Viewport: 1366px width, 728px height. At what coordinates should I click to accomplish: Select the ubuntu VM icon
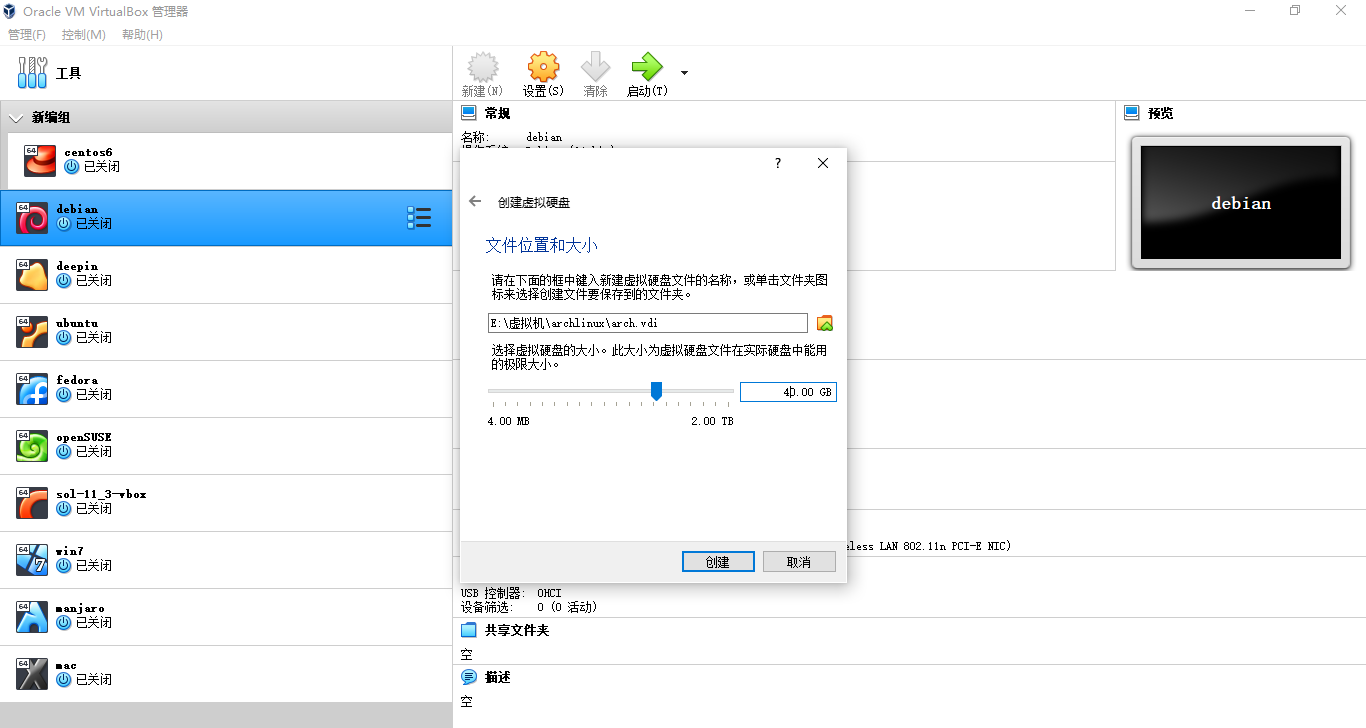(32, 331)
